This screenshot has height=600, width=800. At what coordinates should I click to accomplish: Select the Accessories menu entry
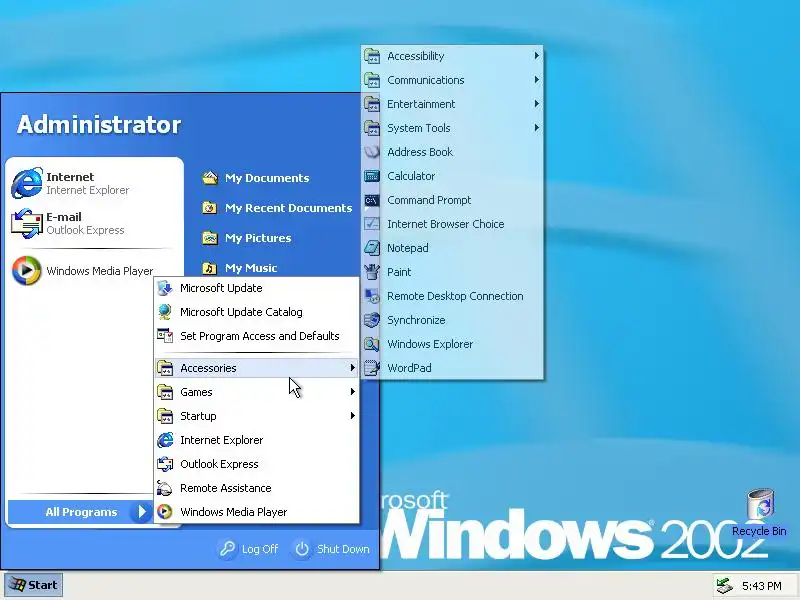coord(257,368)
